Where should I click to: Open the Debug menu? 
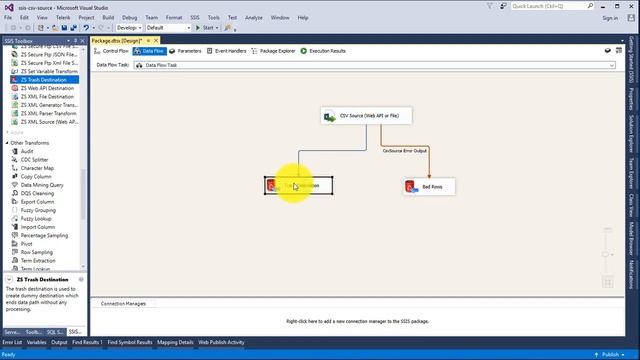coord(129,18)
